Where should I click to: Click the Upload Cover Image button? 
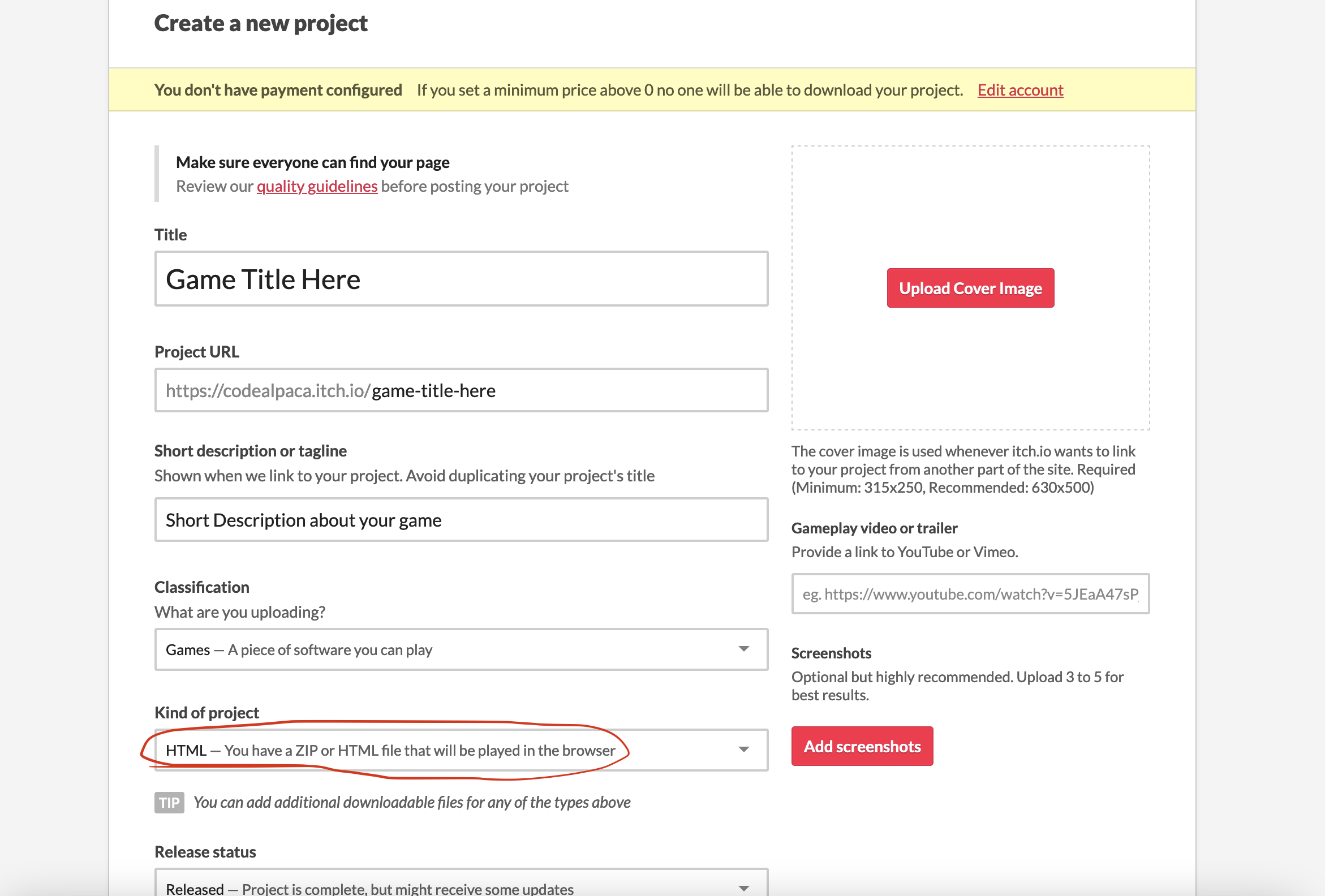click(970, 288)
